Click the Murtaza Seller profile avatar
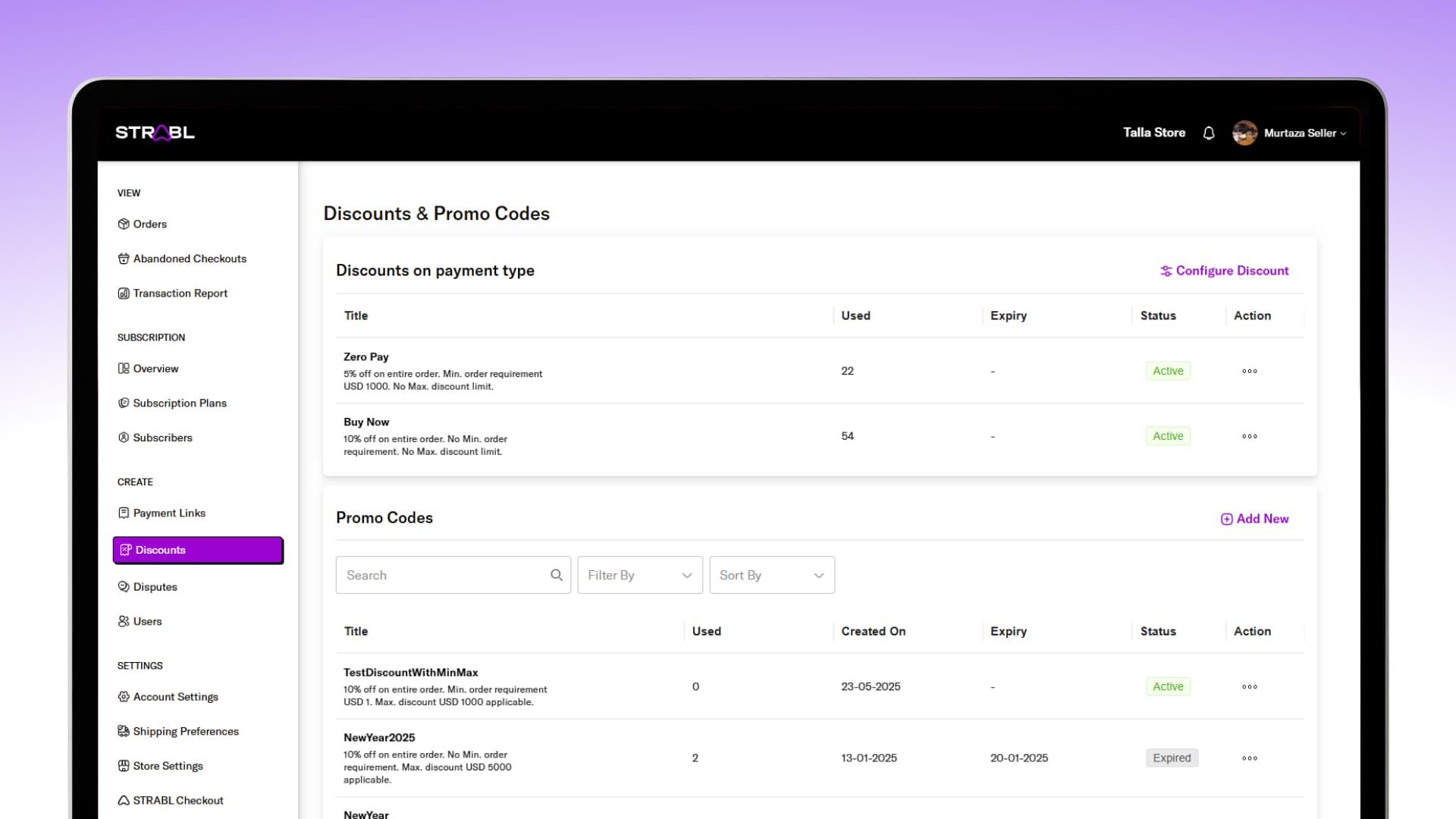This screenshot has height=819, width=1456. (x=1244, y=133)
